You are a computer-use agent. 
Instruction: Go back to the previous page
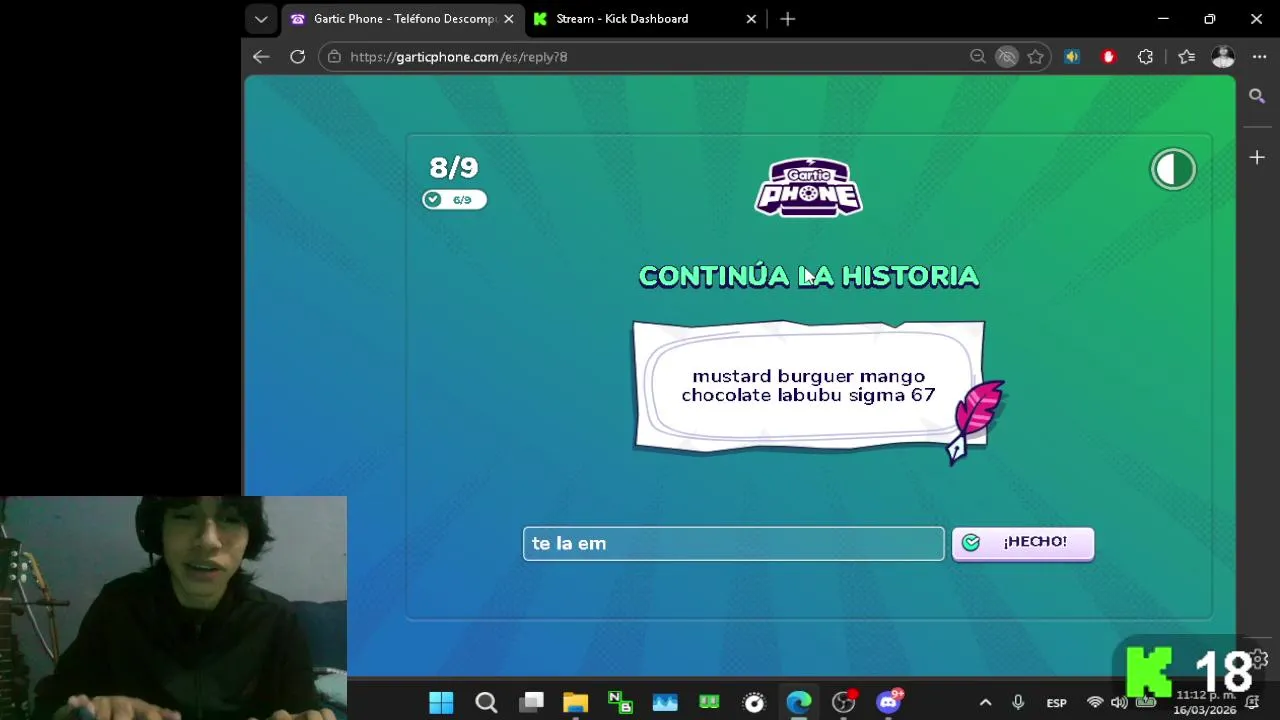261,57
